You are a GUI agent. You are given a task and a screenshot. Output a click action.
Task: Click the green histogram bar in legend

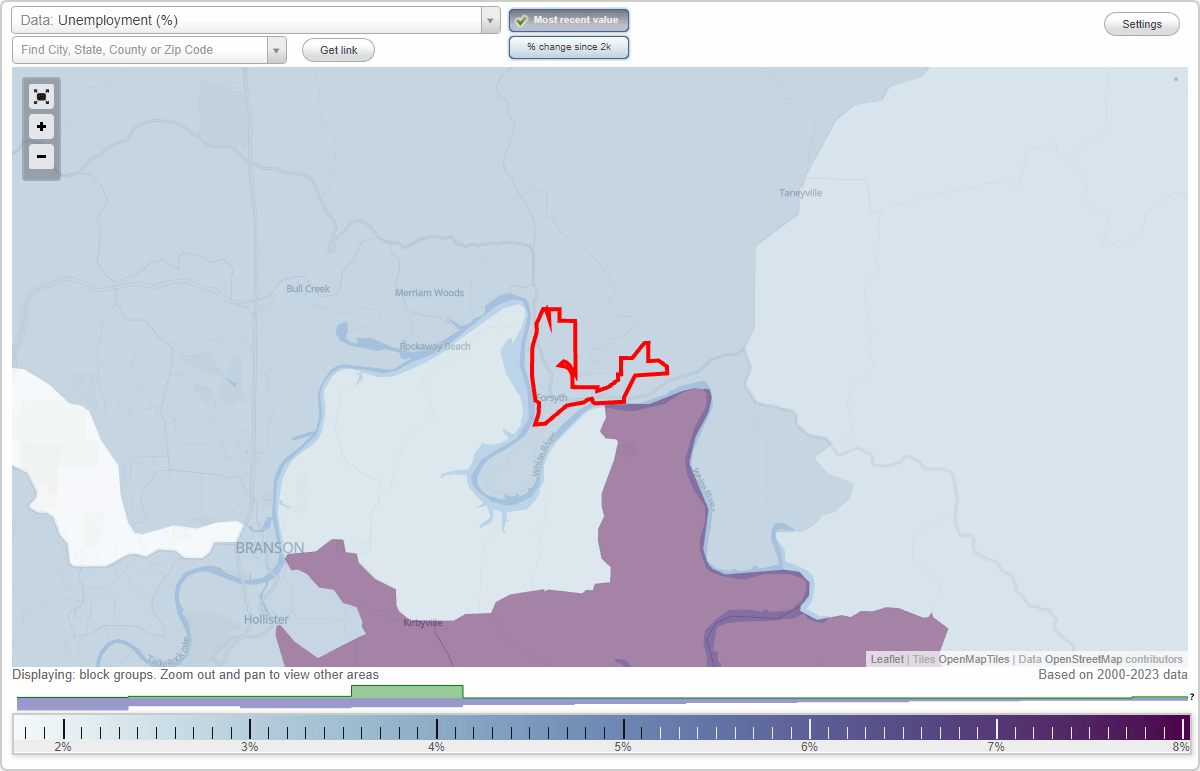click(407, 692)
